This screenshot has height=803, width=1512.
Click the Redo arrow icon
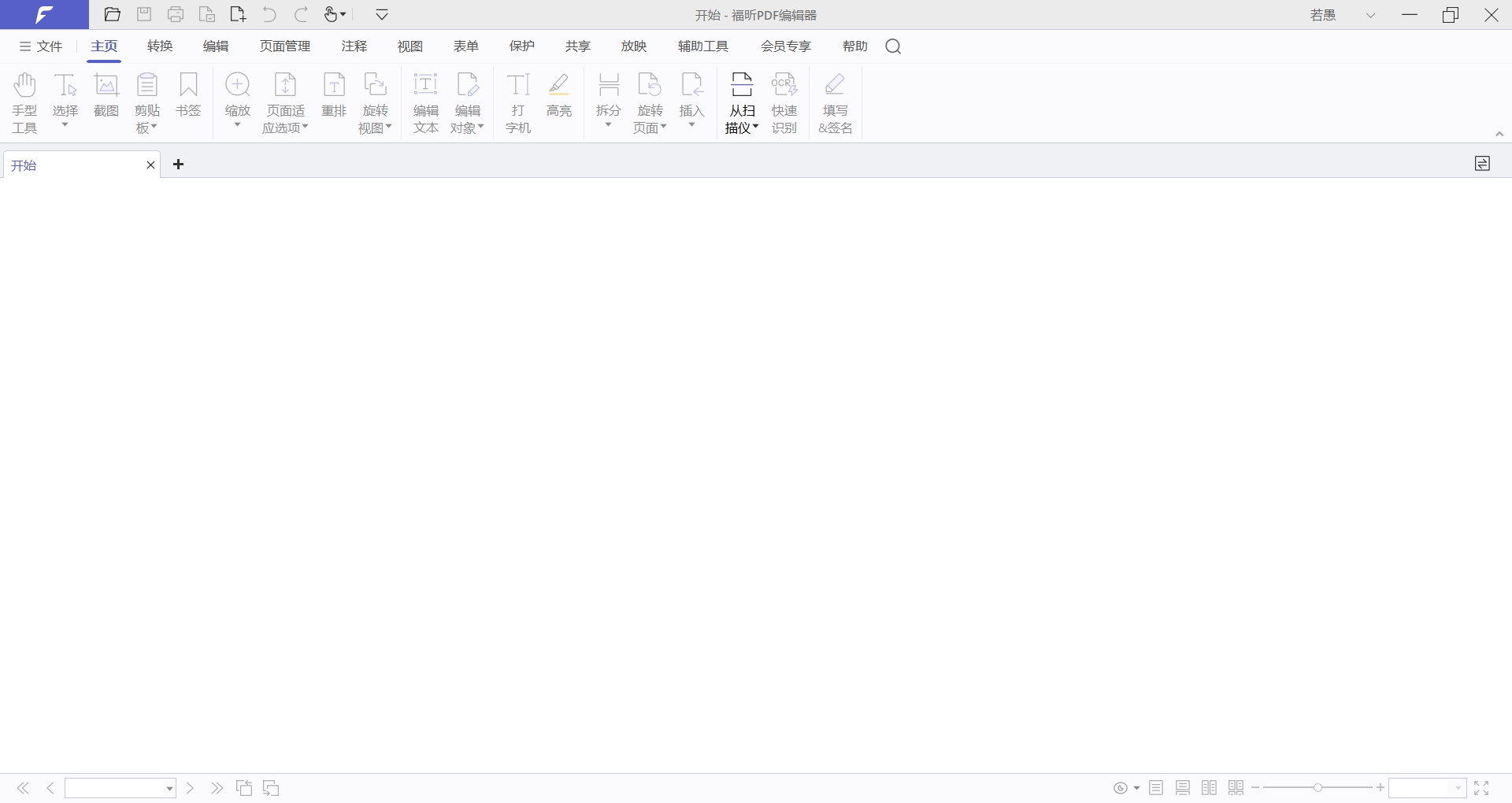(x=301, y=15)
